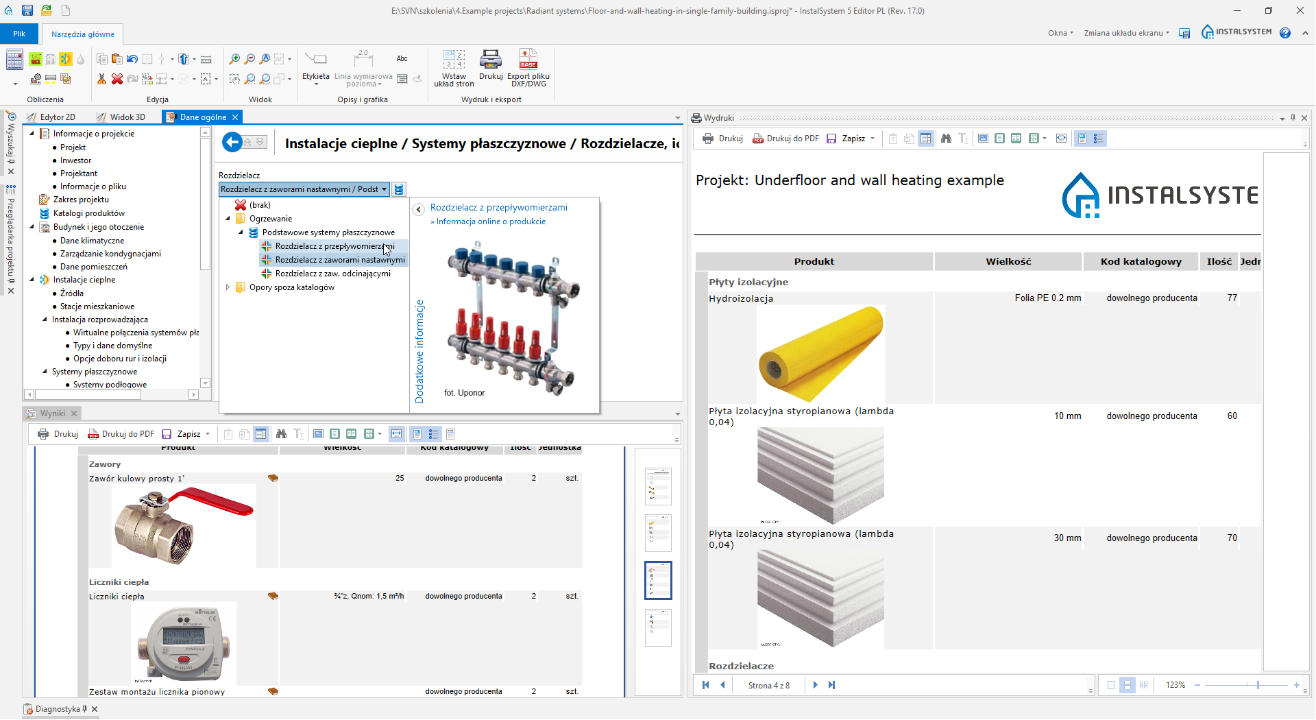Go to next page in Wydruki
1316x720 pixels.
(x=815, y=685)
